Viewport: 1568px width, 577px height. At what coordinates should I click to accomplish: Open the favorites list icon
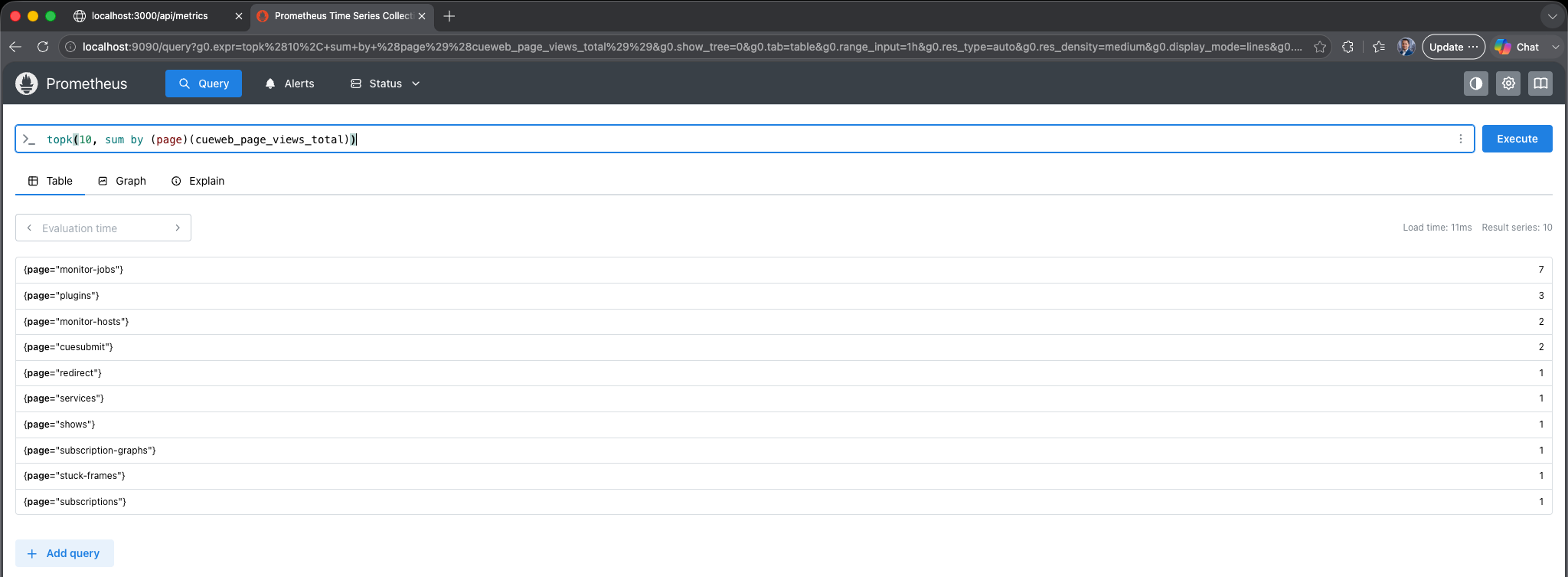click(1379, 47)
